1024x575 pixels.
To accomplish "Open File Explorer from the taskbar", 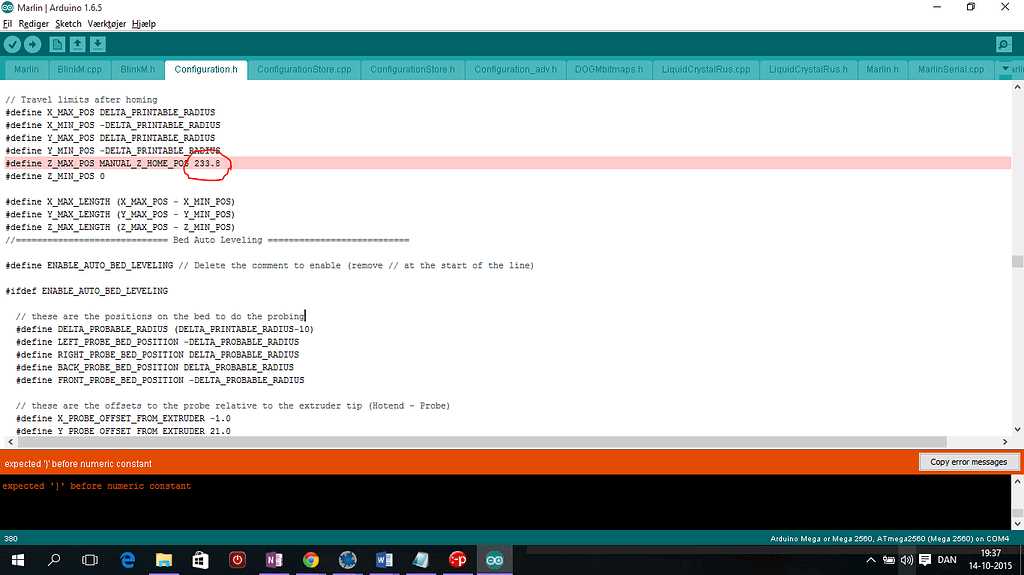I will pyautogui.click(x=164, y=560).
